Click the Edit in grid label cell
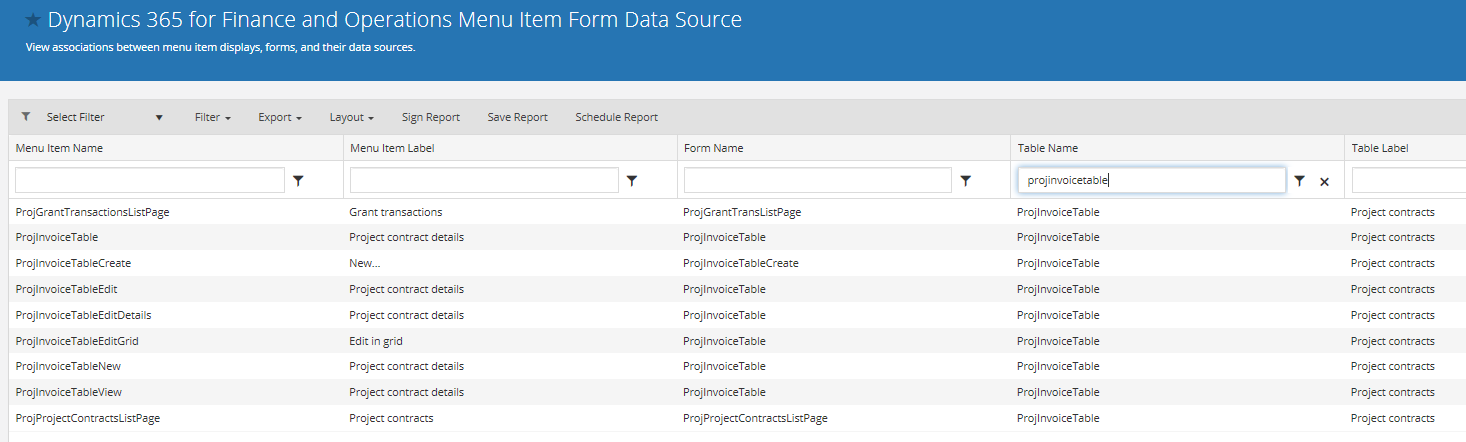 coord(376,341)
